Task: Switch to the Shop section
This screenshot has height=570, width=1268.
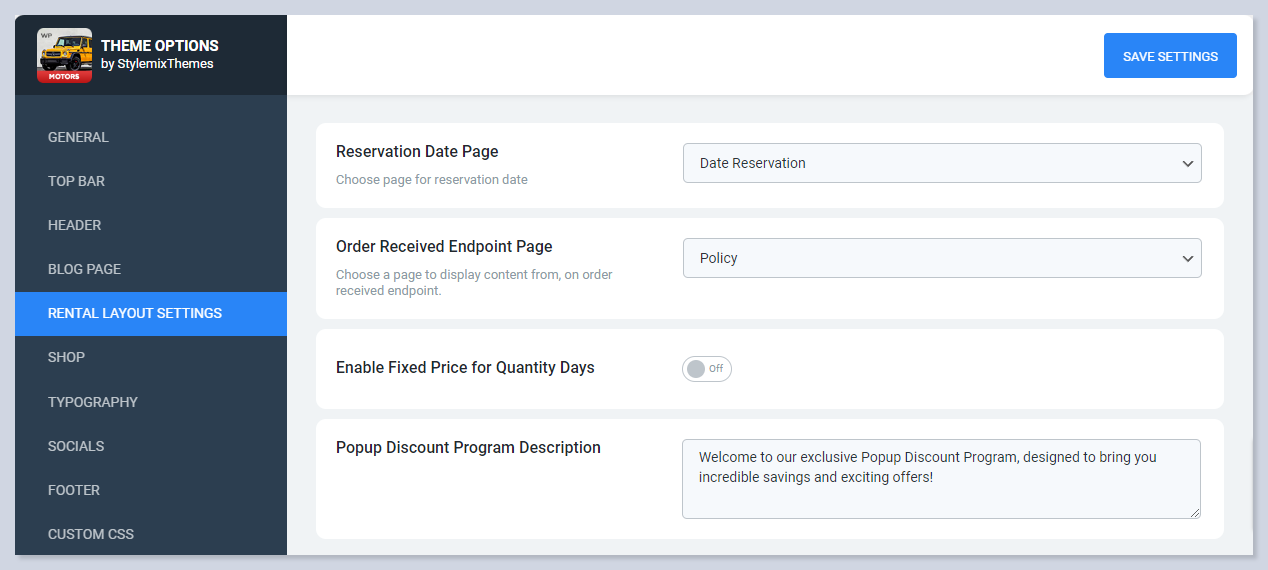Action: (66, 357)
